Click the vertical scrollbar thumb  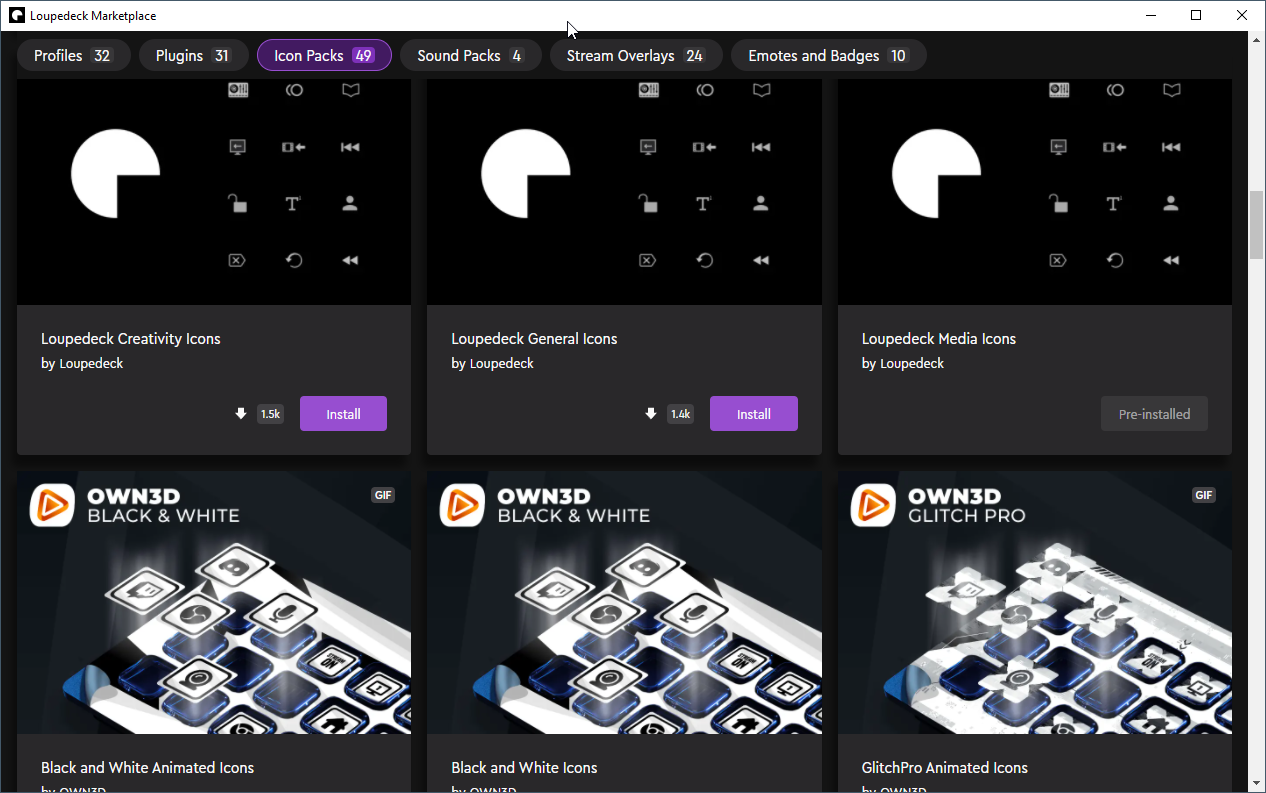pos(1257,224)
